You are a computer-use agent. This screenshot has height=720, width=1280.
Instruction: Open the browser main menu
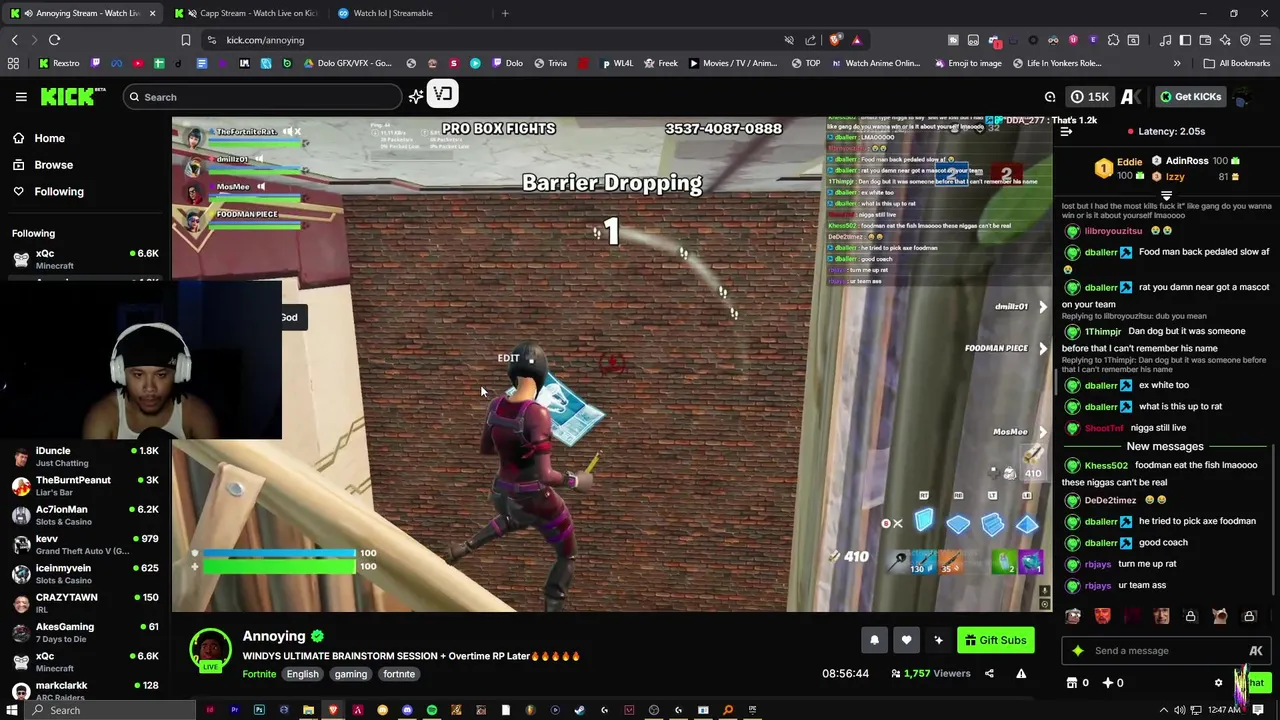click(1265, 40)
